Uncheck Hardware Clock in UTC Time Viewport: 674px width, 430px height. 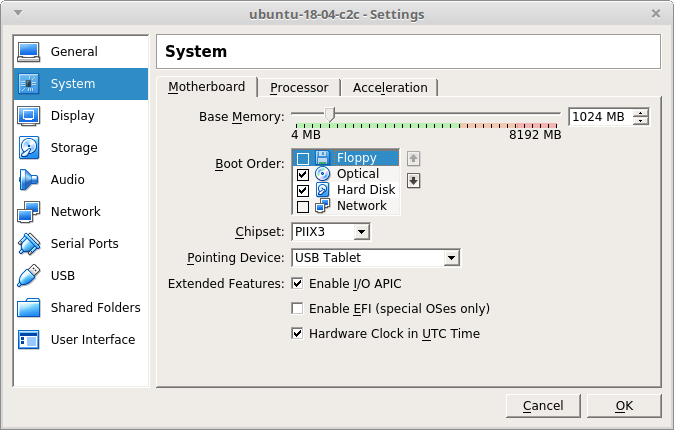point(297,334)
